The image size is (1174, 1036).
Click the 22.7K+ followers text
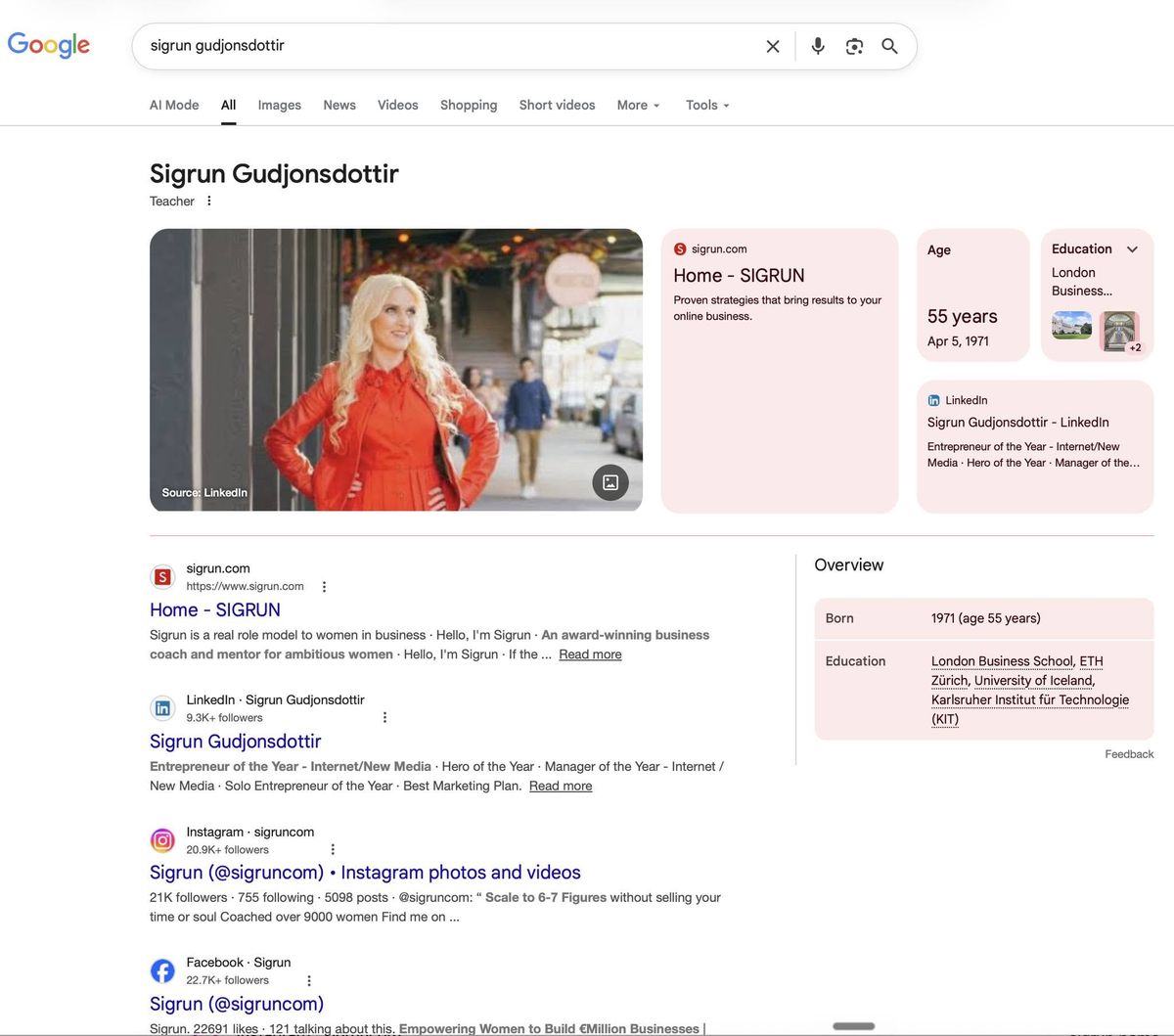click(227, 980)
